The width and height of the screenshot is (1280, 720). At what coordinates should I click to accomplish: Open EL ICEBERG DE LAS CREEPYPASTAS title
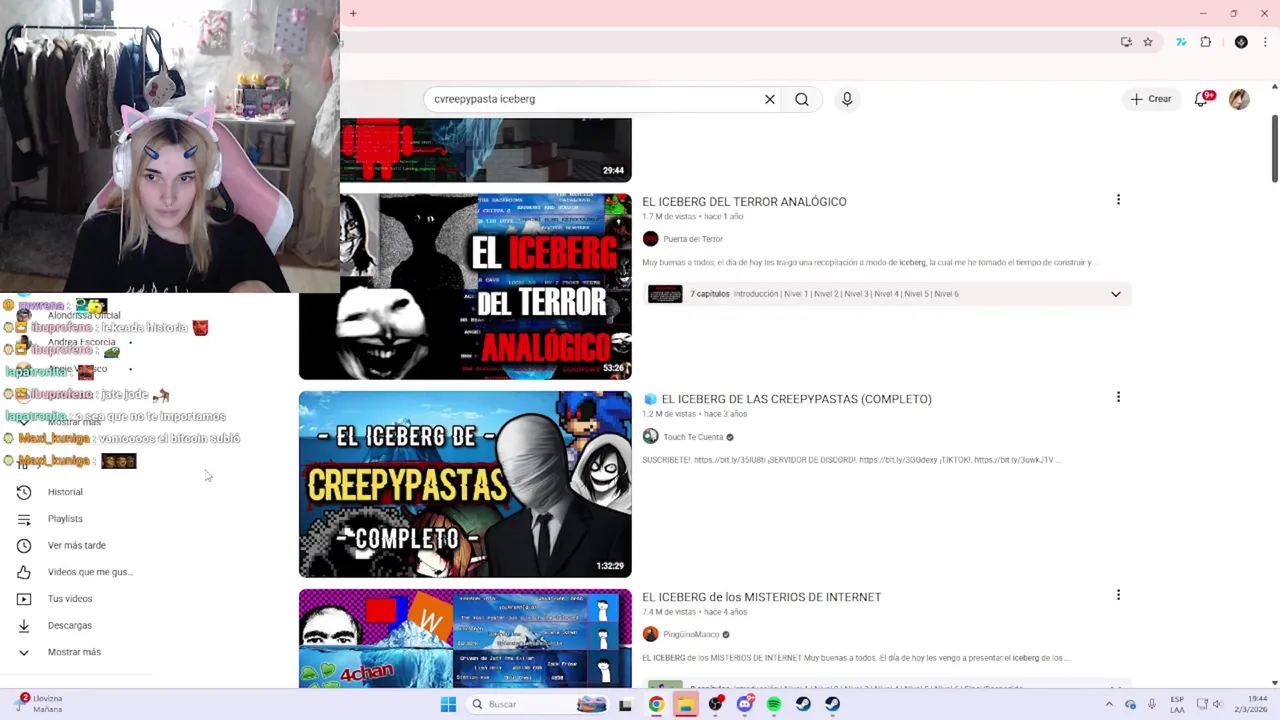(x=796, y=399)
